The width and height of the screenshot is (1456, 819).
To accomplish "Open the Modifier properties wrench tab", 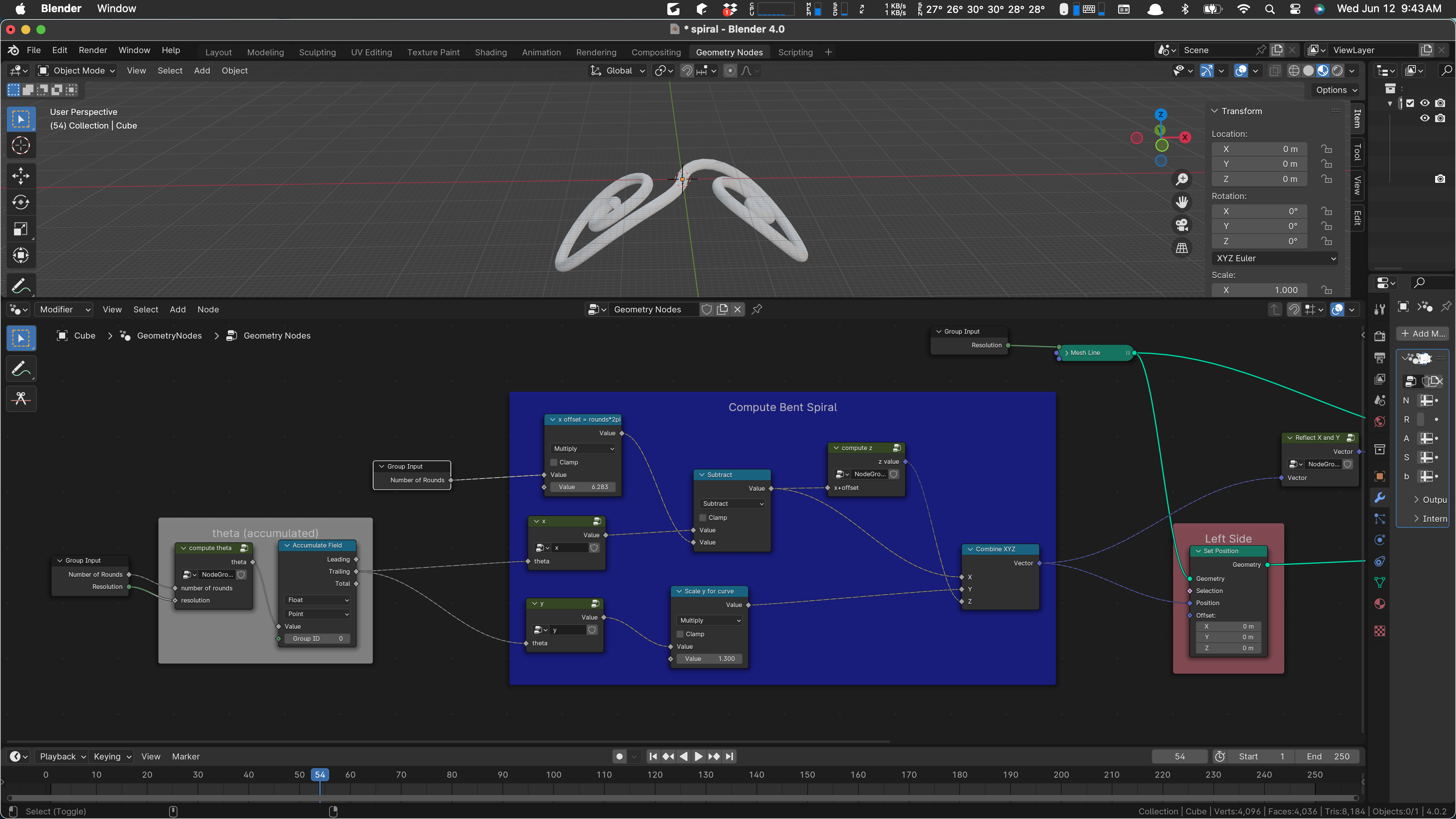I will click(1380, 498).
